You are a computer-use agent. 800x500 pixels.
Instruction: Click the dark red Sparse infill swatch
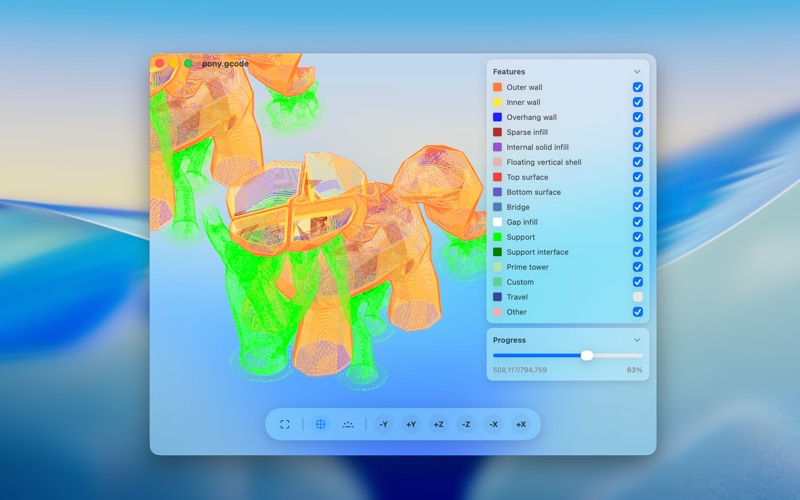[x=497, y=132]
